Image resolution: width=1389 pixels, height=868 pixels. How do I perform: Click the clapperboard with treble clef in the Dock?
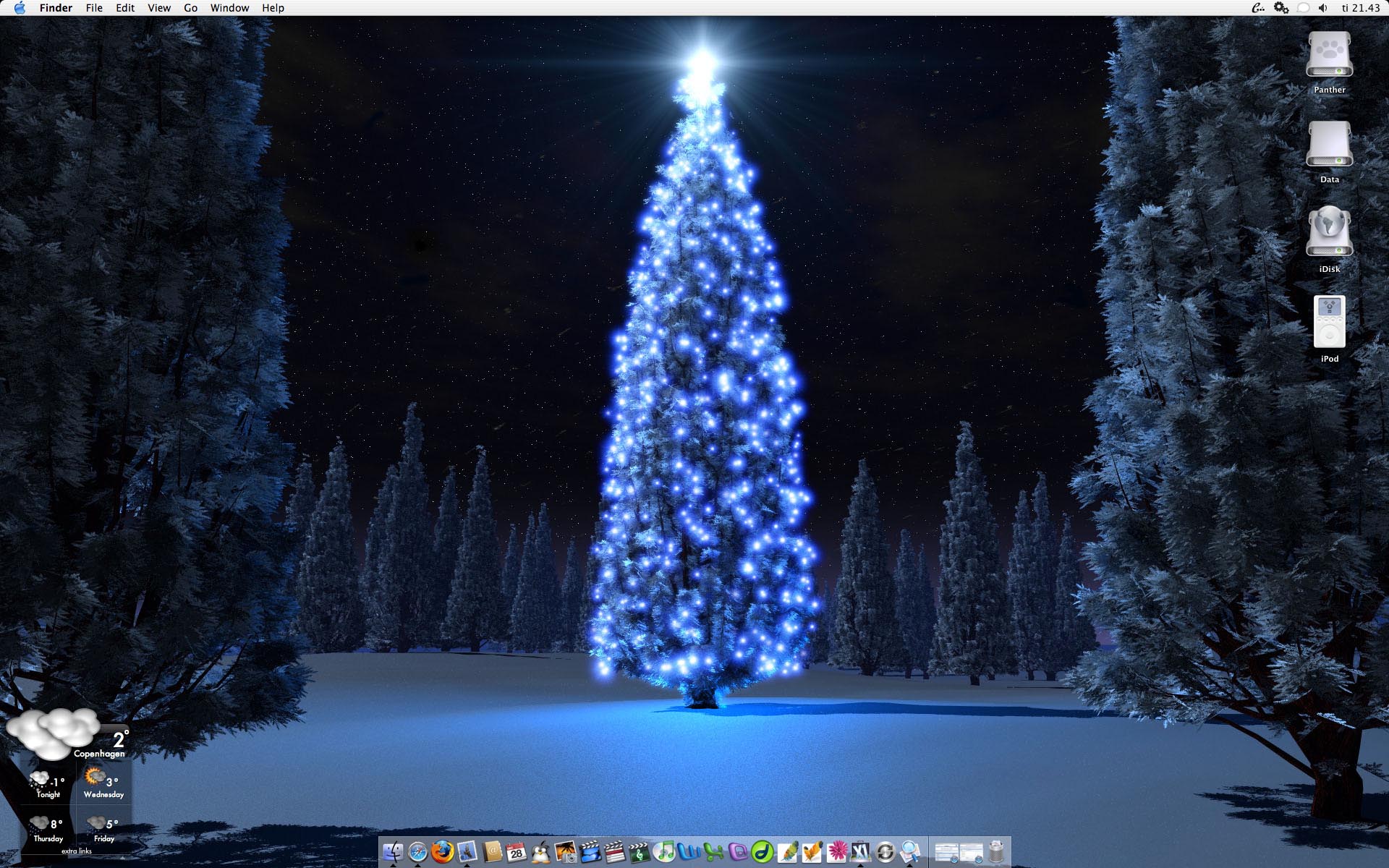tap(639, 851)
